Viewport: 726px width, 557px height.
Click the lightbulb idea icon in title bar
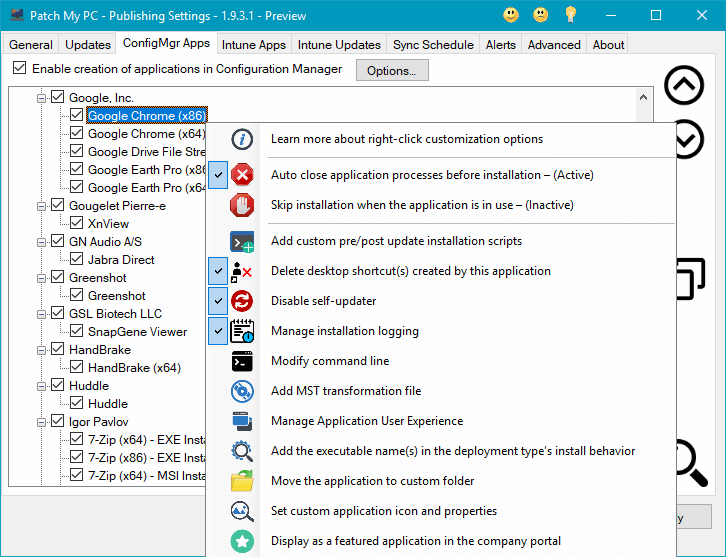point(570,15)
